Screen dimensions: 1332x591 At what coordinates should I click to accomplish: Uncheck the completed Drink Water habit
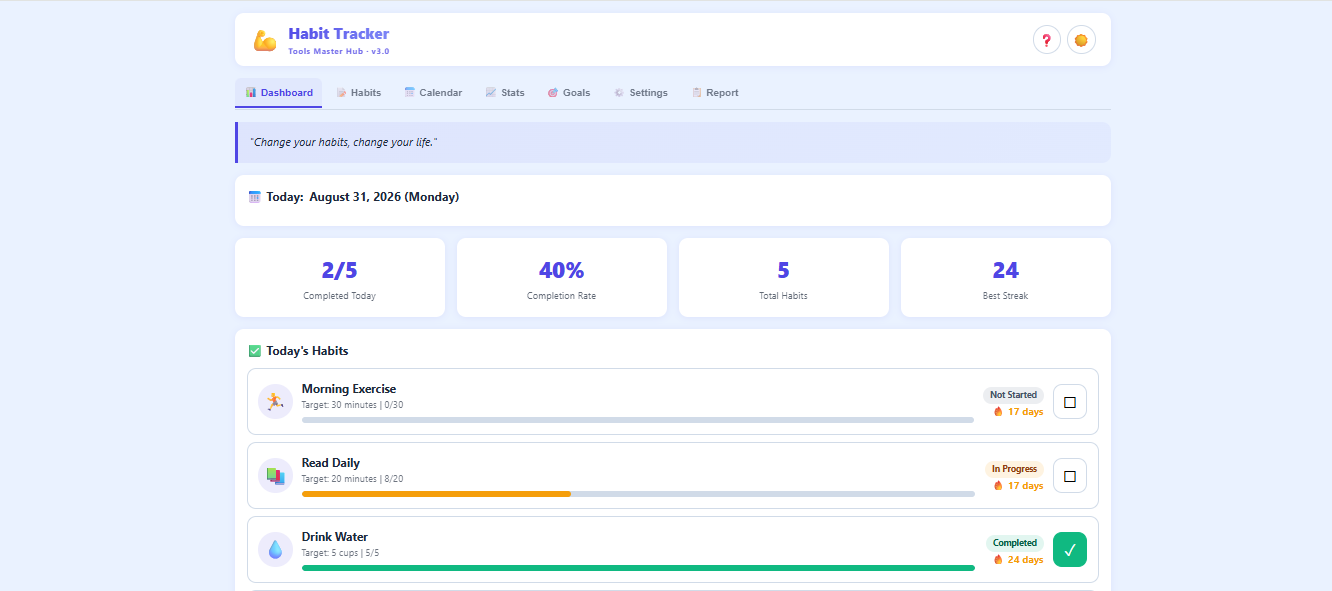tap(1070, 550)
